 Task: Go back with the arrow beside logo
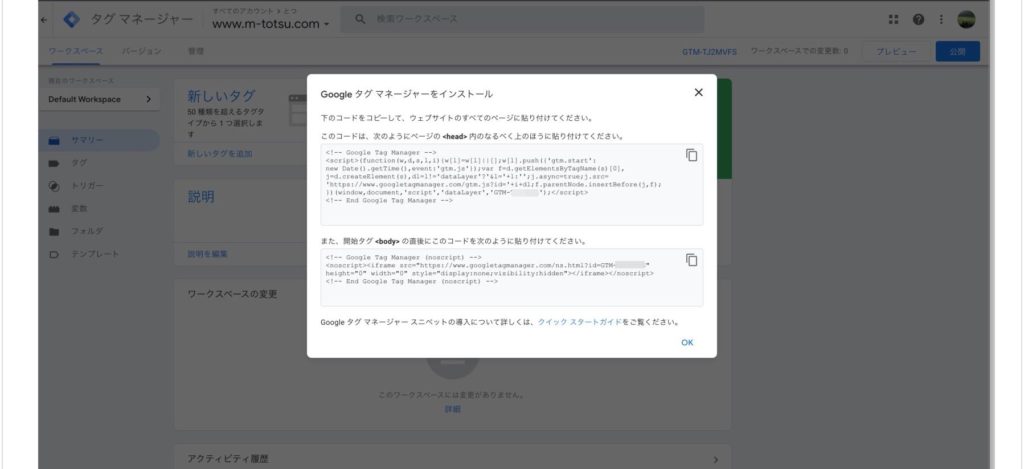click(44, 20)
